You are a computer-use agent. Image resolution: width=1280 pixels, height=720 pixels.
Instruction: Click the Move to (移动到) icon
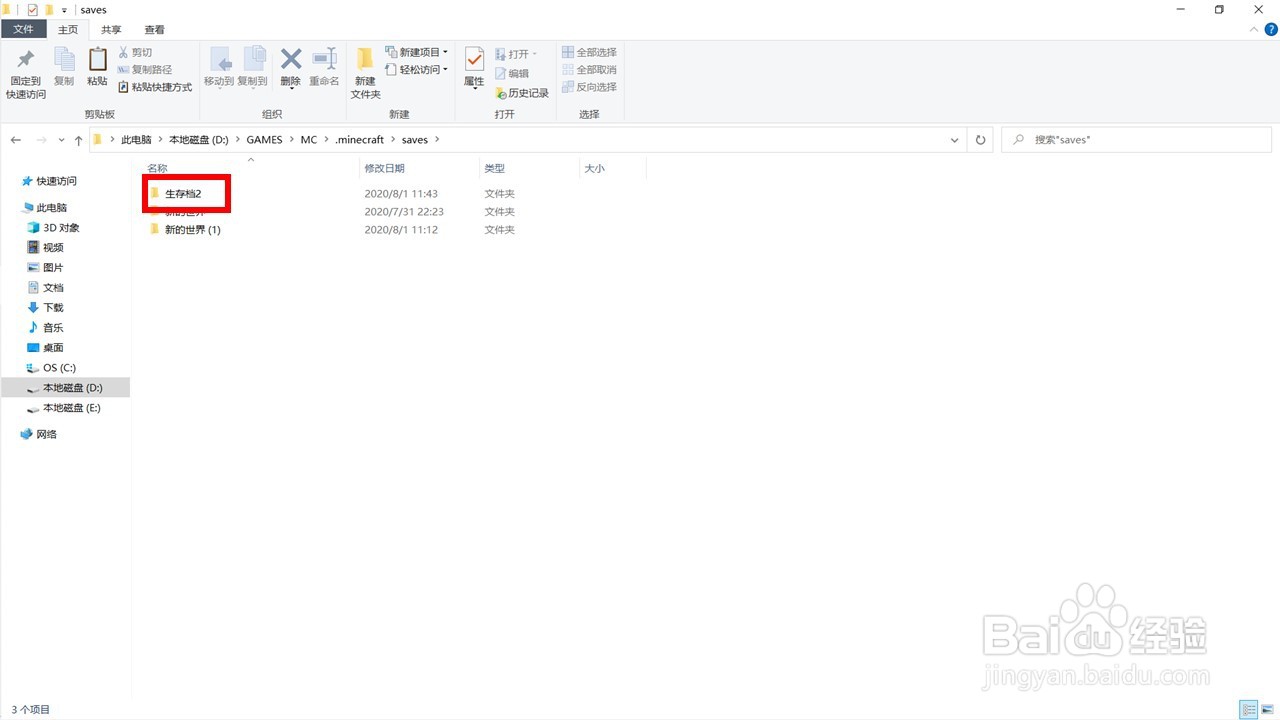pos(219,60)
